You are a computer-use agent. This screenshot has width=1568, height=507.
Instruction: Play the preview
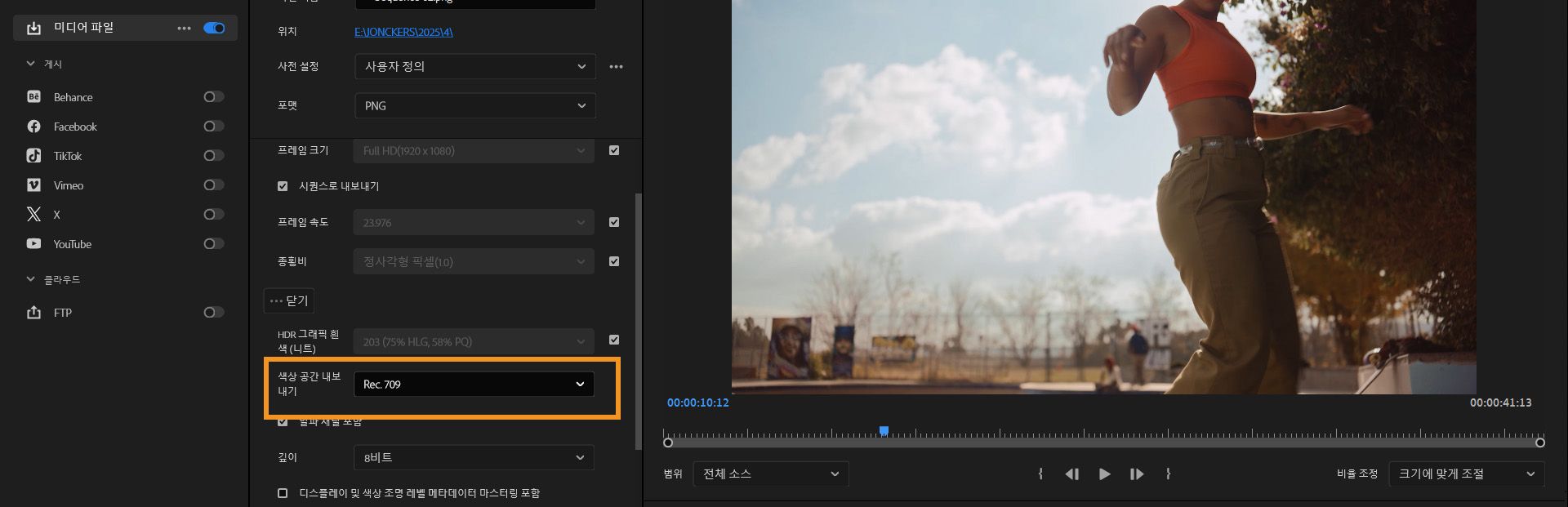[x=1104, y=474]
